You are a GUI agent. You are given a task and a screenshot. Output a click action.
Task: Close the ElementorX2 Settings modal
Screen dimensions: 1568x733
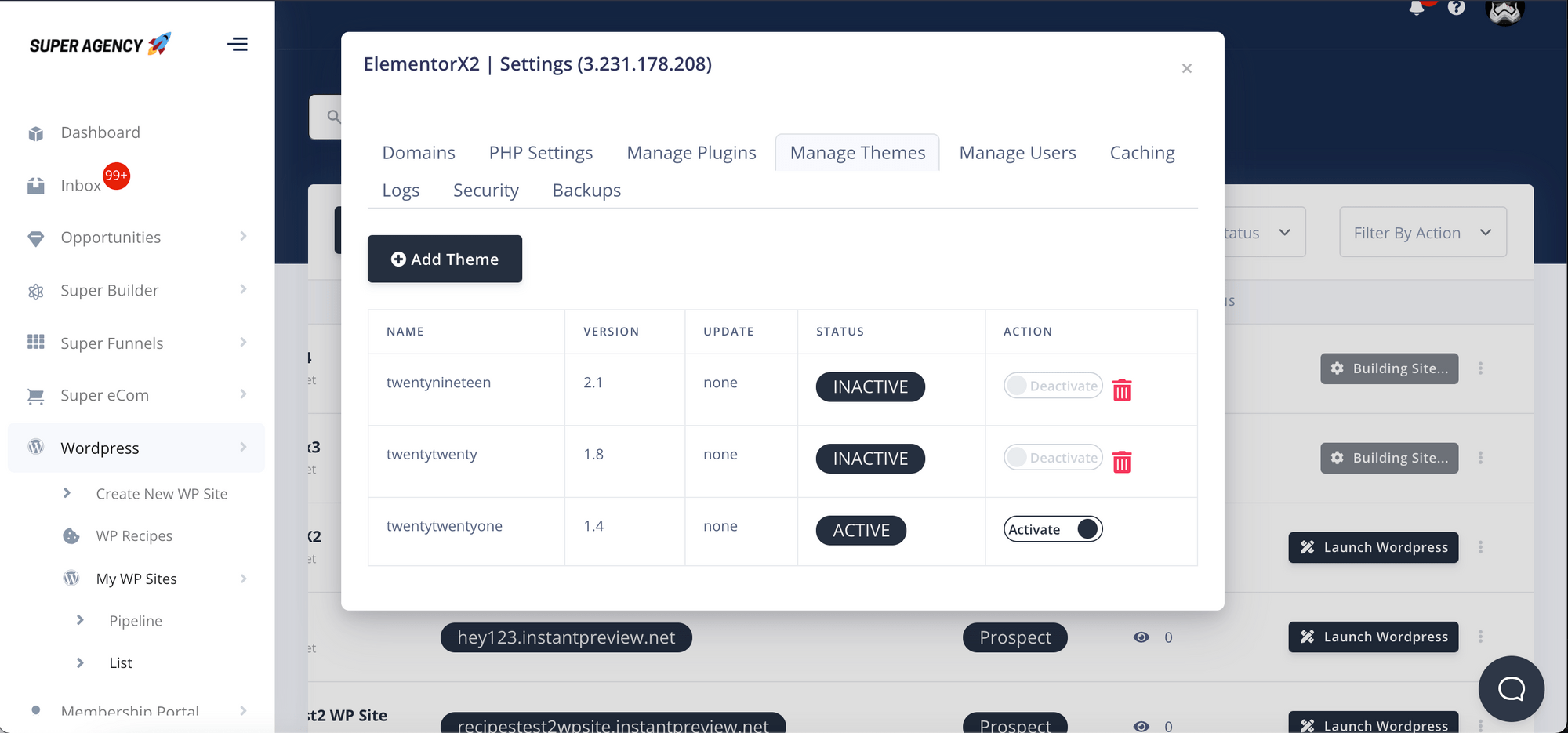click(x=1187, y=68)
